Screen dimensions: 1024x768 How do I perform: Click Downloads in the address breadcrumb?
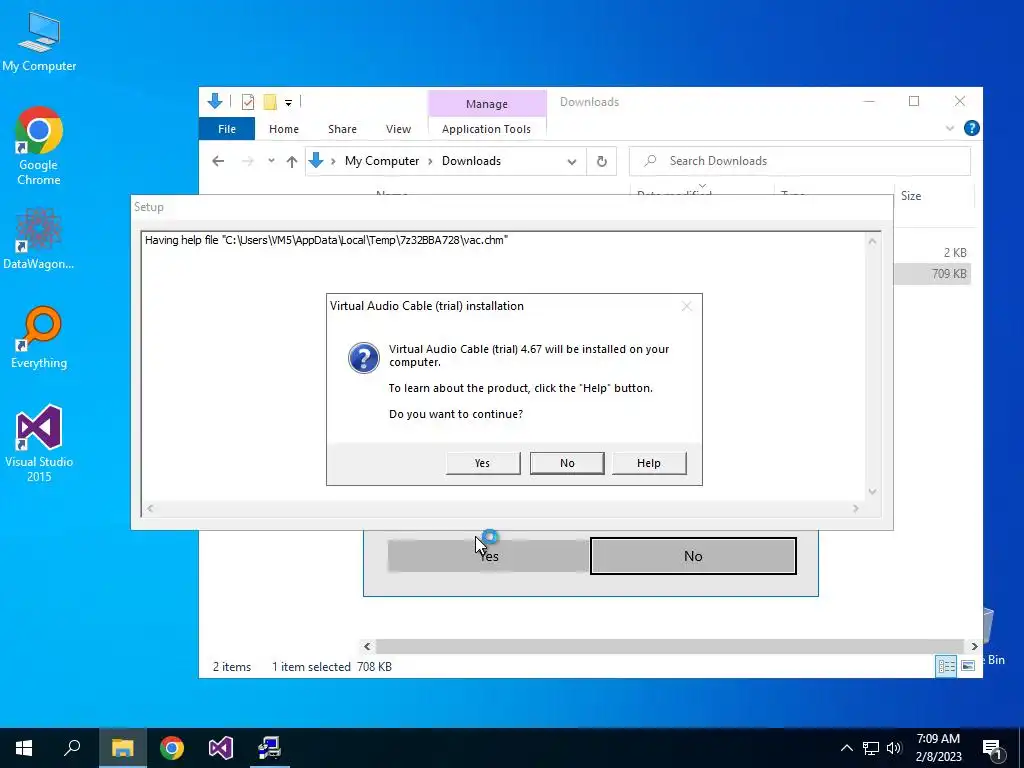pos(472,161)
